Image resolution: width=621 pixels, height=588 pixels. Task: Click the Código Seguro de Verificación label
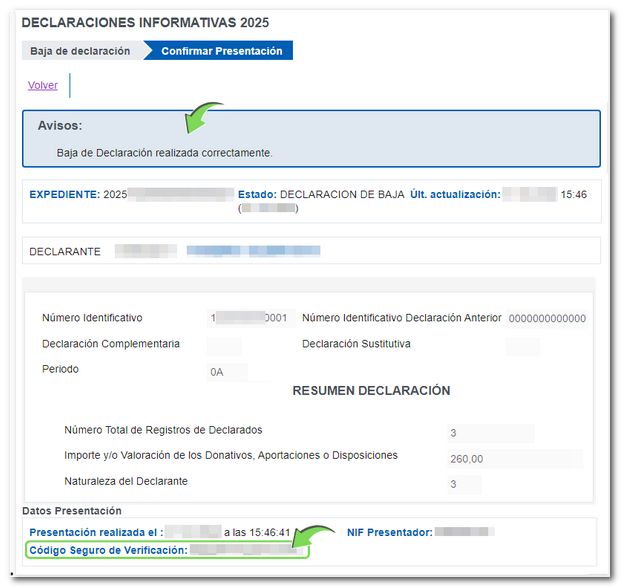click(108, 550)
